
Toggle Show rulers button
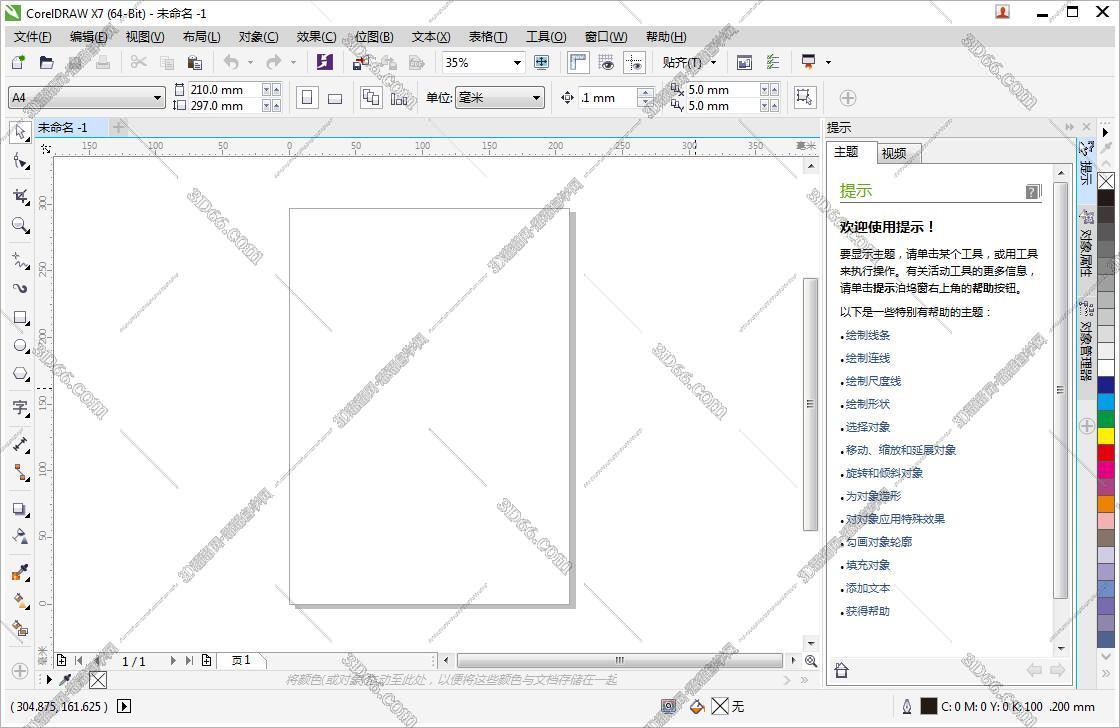[x=578, y=62]
